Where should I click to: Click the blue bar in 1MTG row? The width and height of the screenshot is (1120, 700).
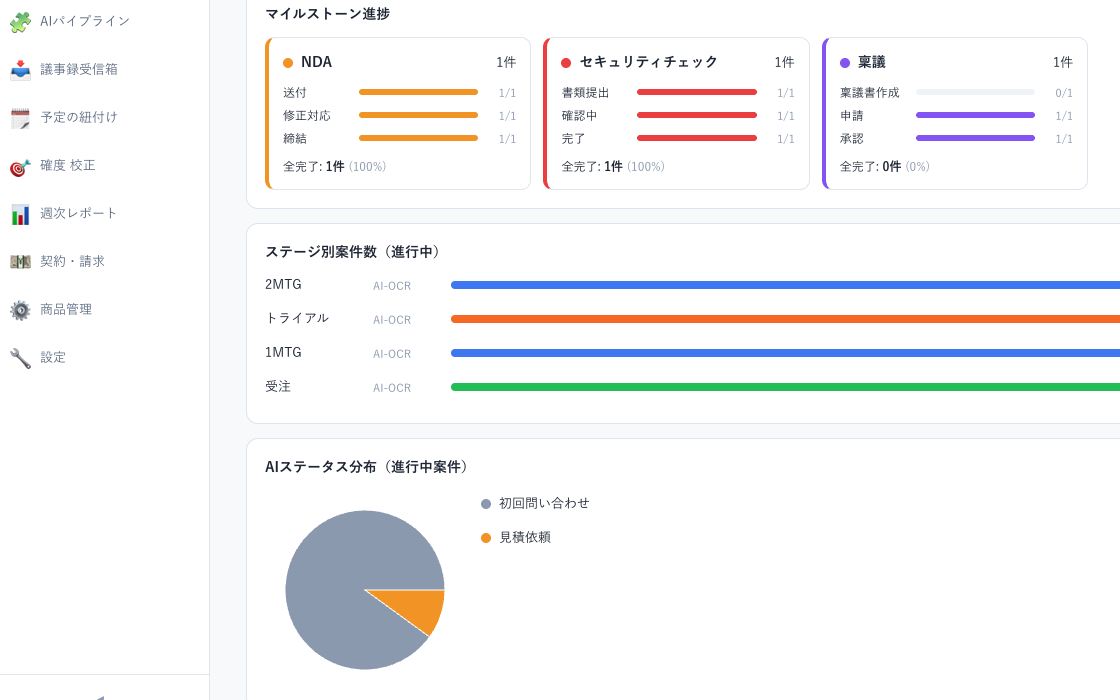(x=785, y=353)
